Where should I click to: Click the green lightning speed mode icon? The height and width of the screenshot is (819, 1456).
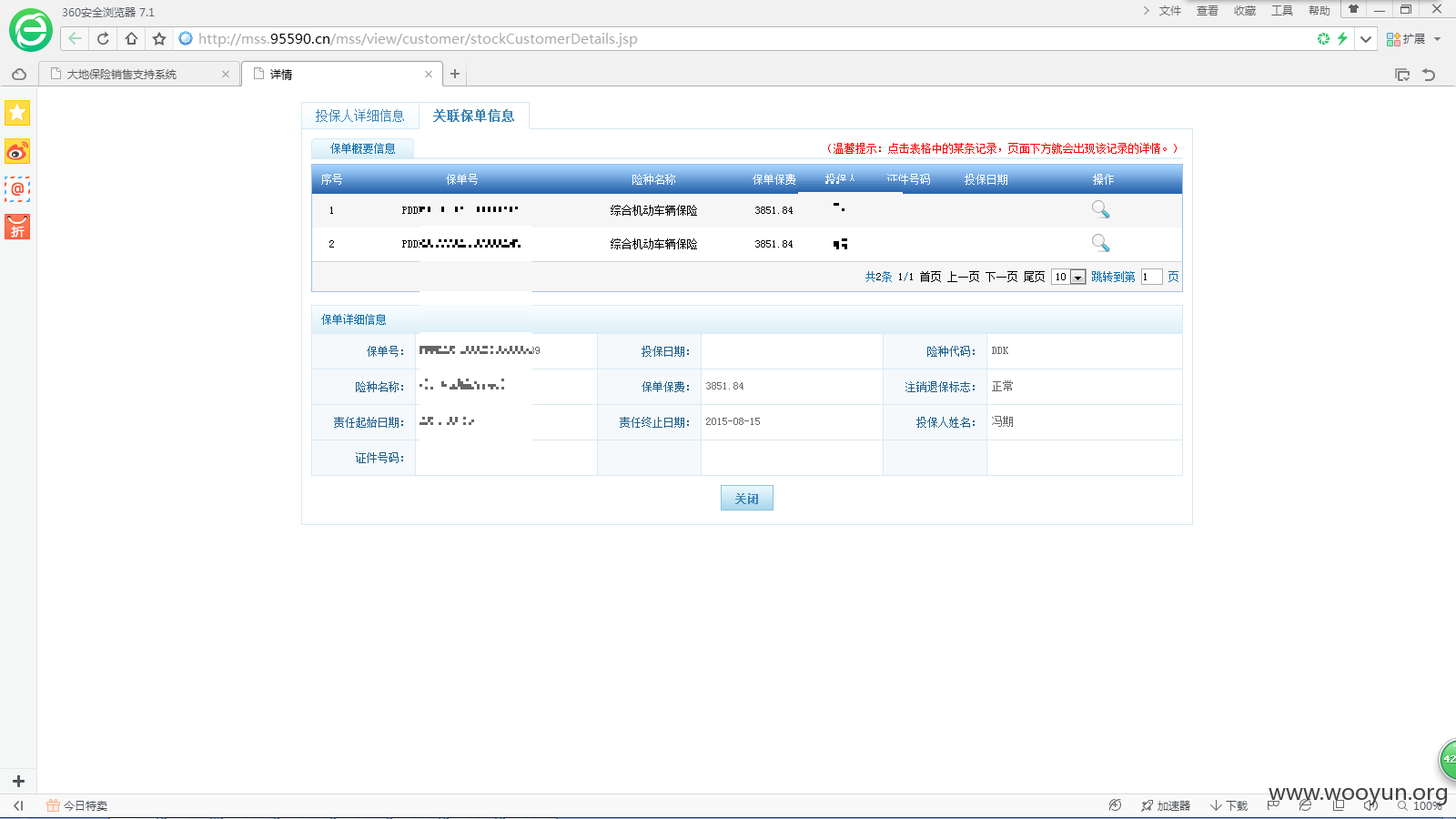coord(1342,38)
